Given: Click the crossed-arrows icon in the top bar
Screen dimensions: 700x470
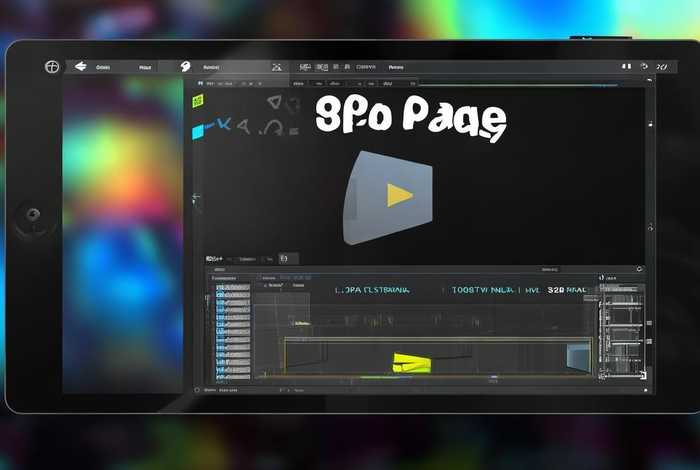Looking at the screenshot, I should [276, 67].
